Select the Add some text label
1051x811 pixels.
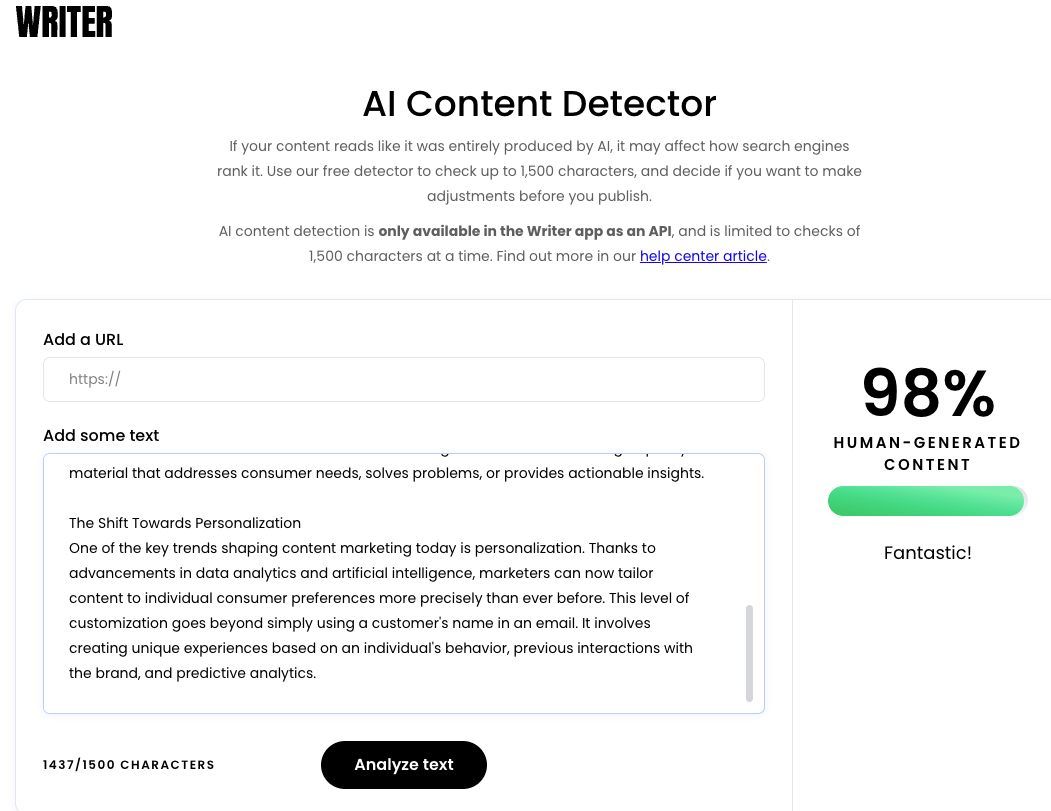pos(101,435)
